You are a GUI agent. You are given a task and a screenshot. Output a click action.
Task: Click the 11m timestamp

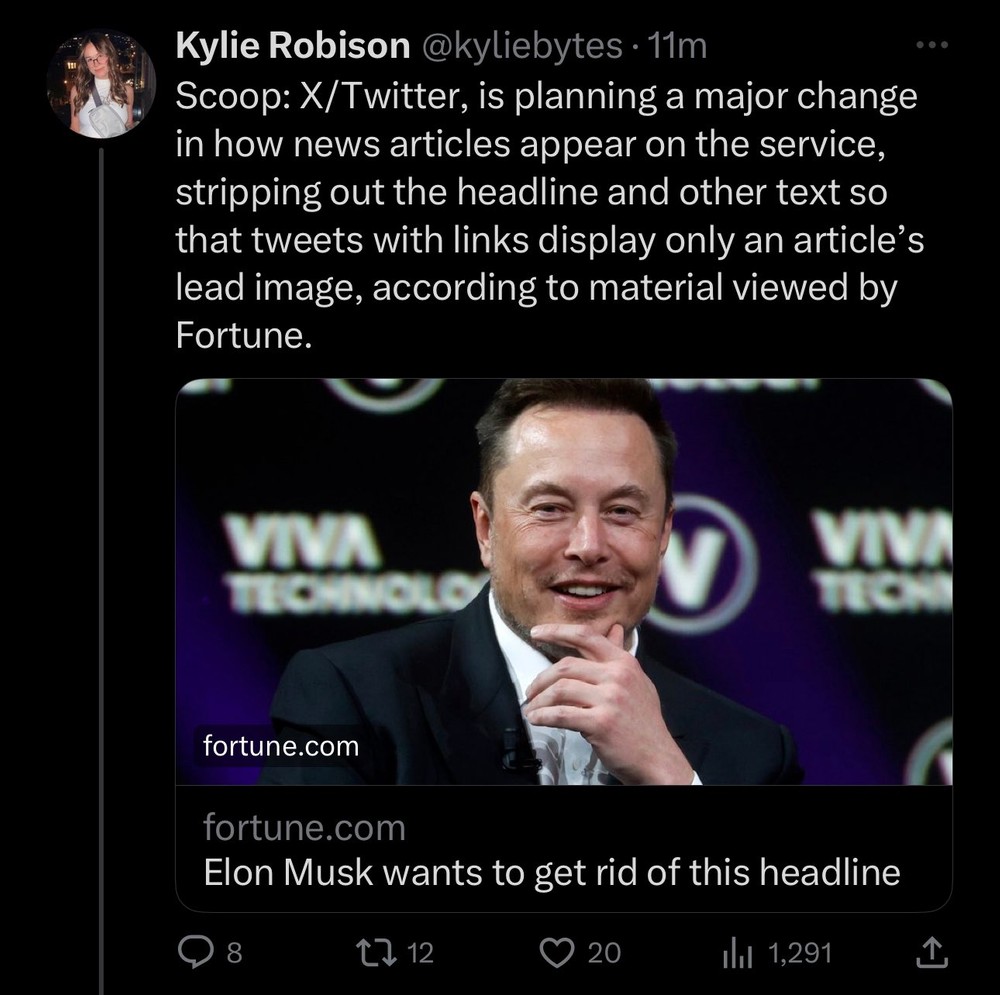coord(677,46)
